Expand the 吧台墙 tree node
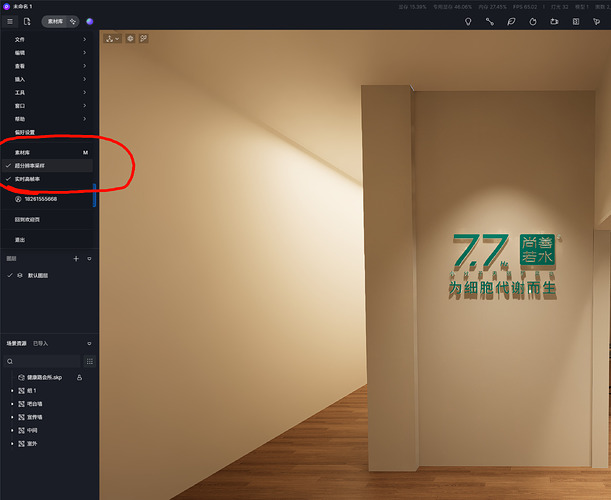This screenshot has width=611, height=500. [12, 404]
